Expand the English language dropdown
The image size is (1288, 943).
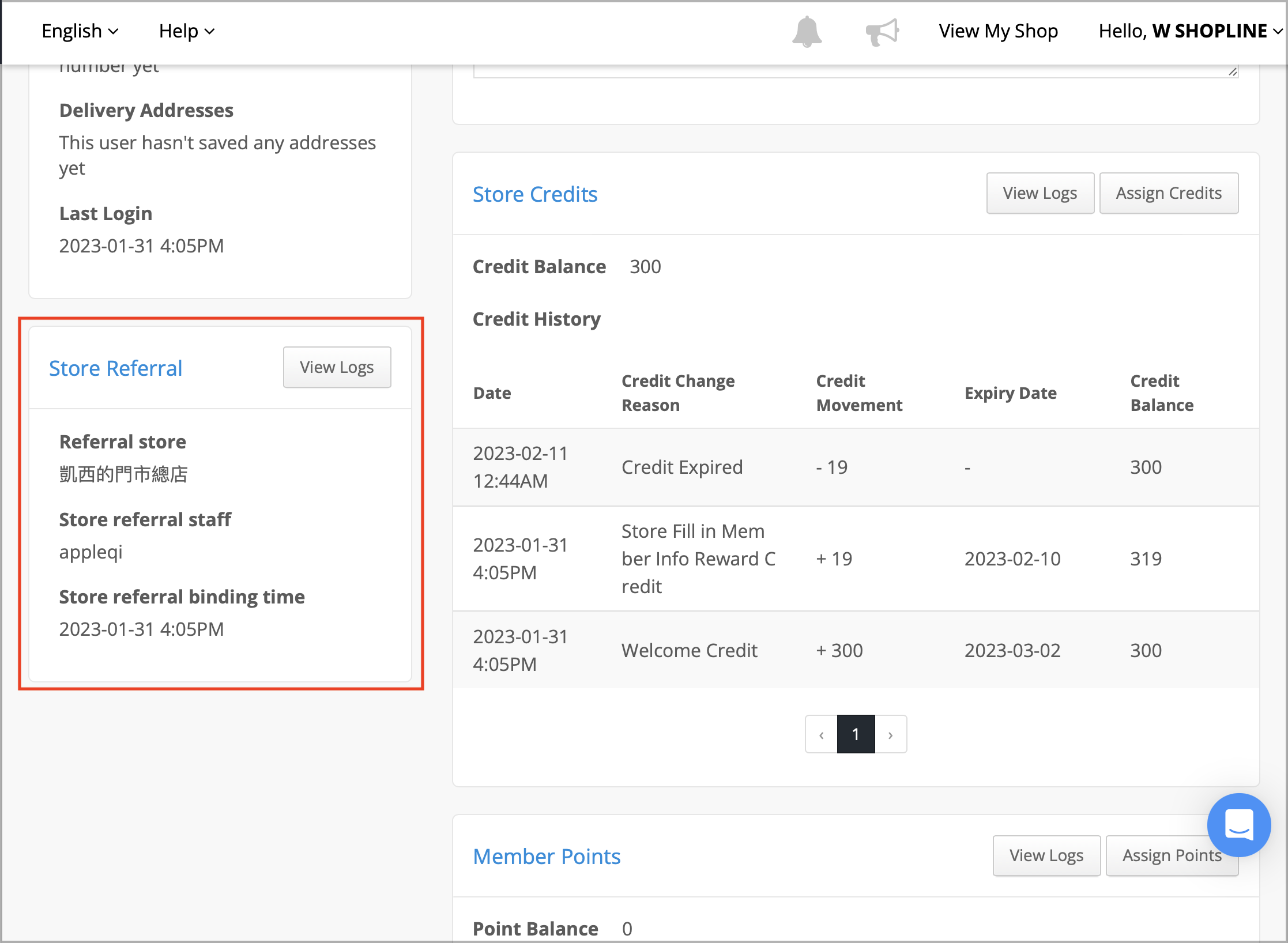(80, 31)
